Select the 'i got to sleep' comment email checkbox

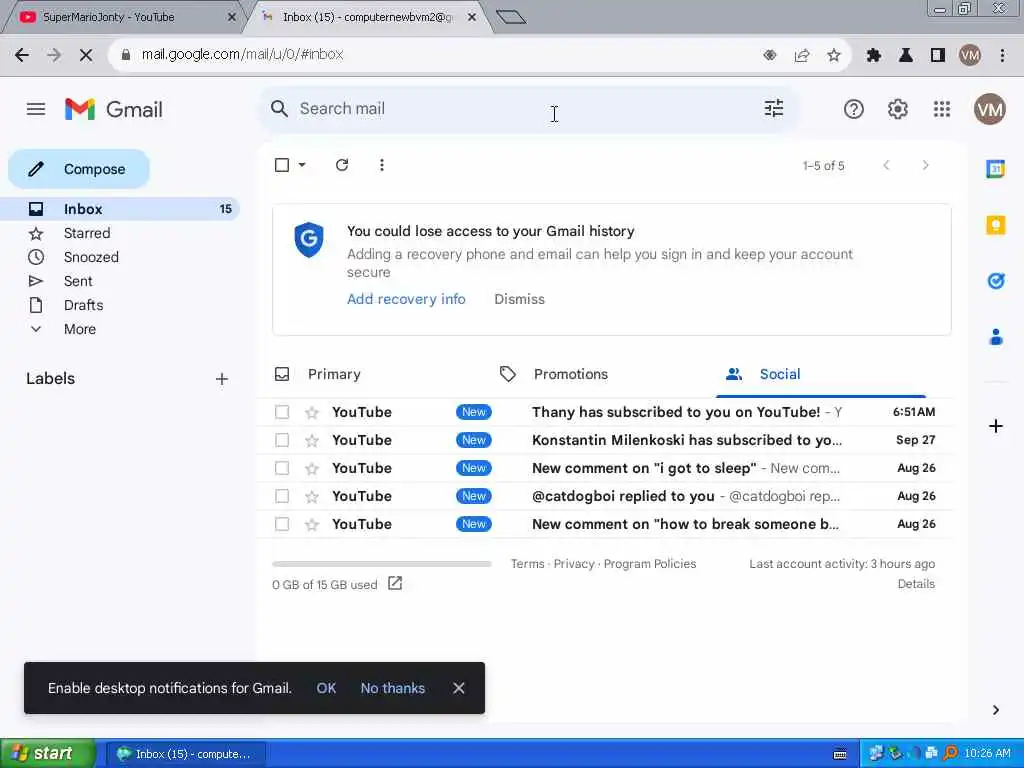pos(282,468)
